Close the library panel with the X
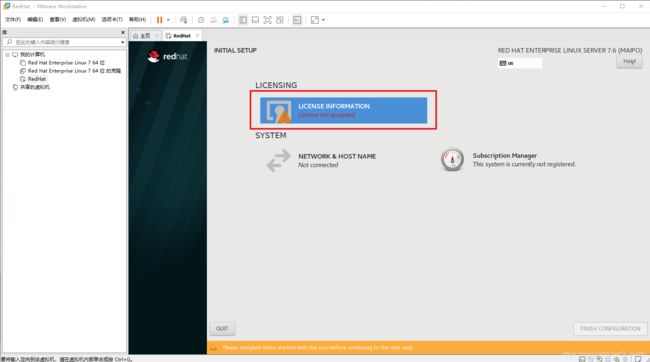This screenshot has width=650, height=362. point(123,32)
